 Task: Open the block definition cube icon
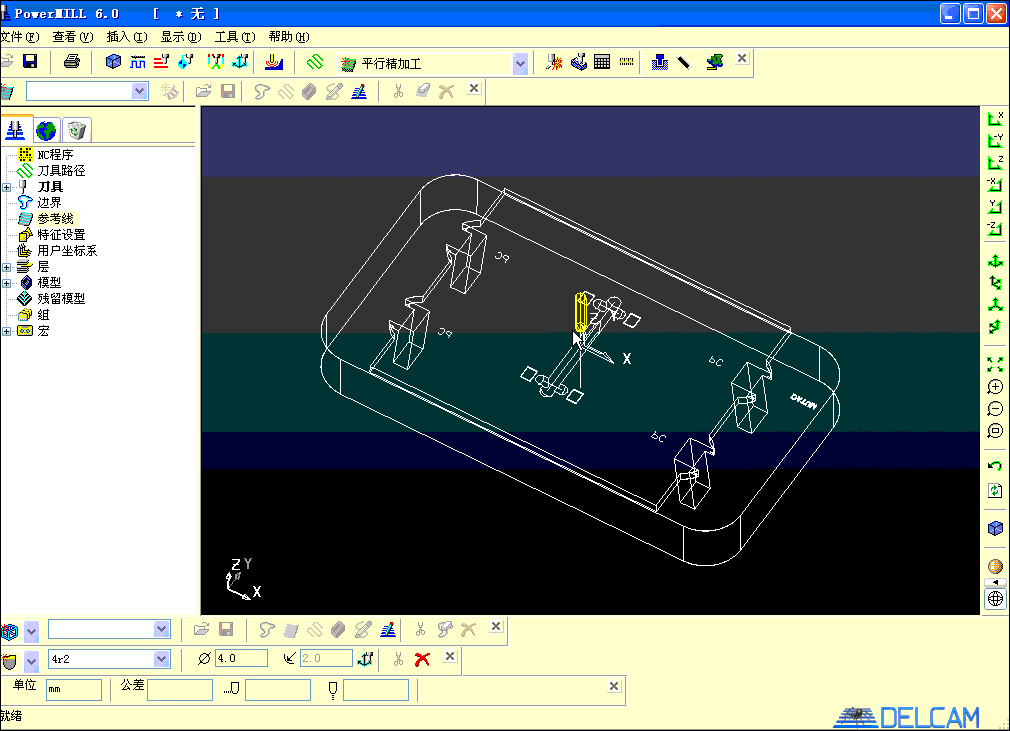(113, 61)
